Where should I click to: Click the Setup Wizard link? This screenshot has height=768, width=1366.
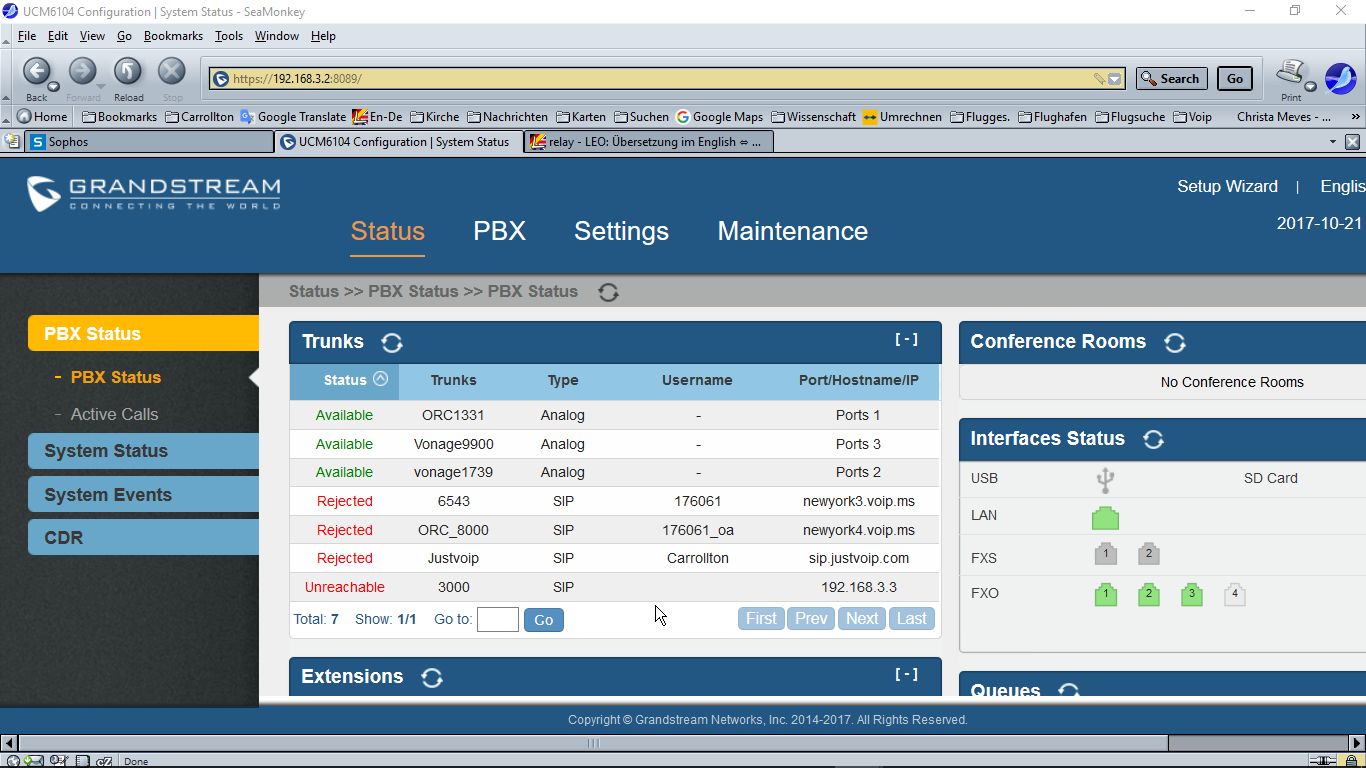(1227, 187)
